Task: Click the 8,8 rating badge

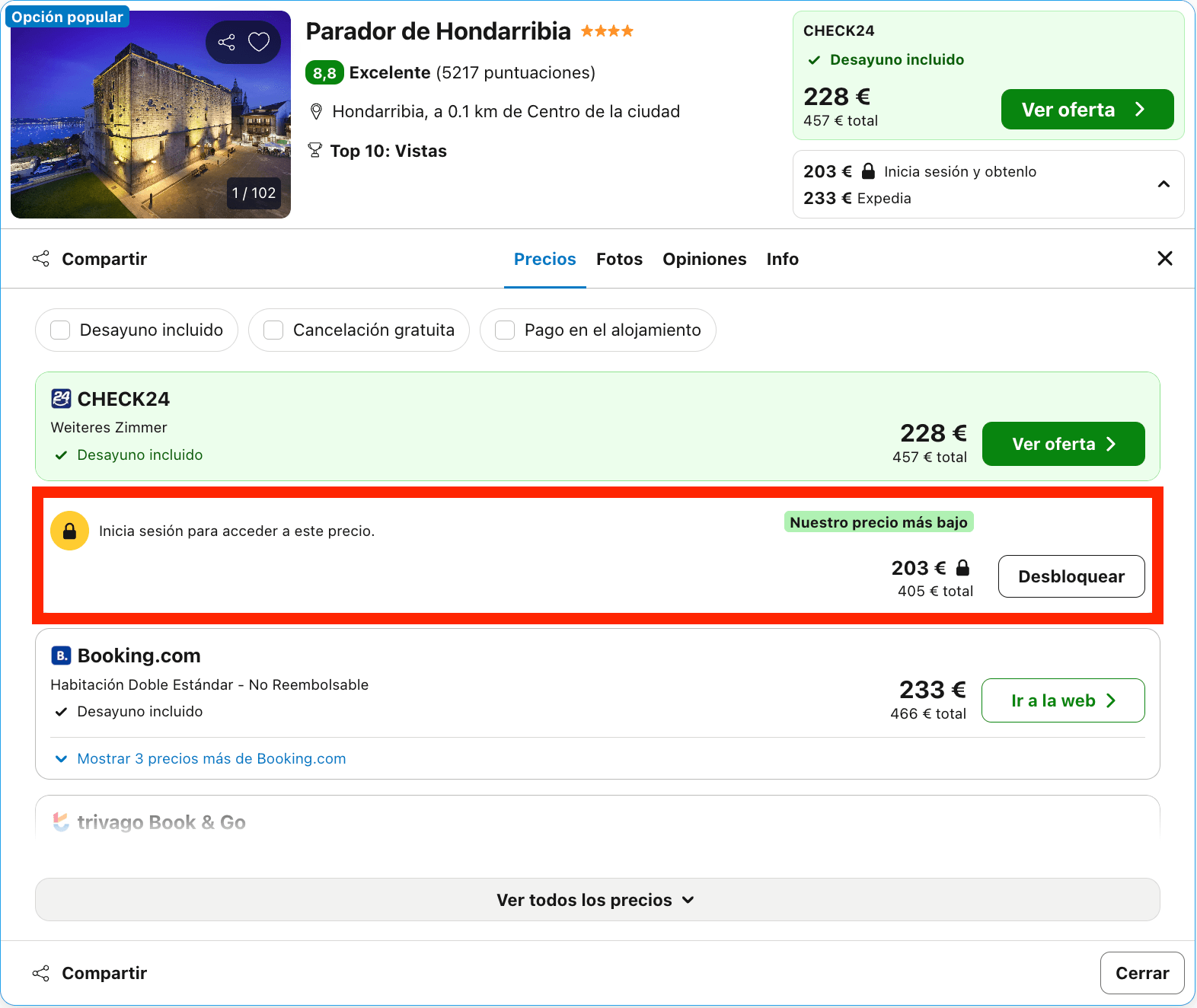Action: (x=324, y=73)
